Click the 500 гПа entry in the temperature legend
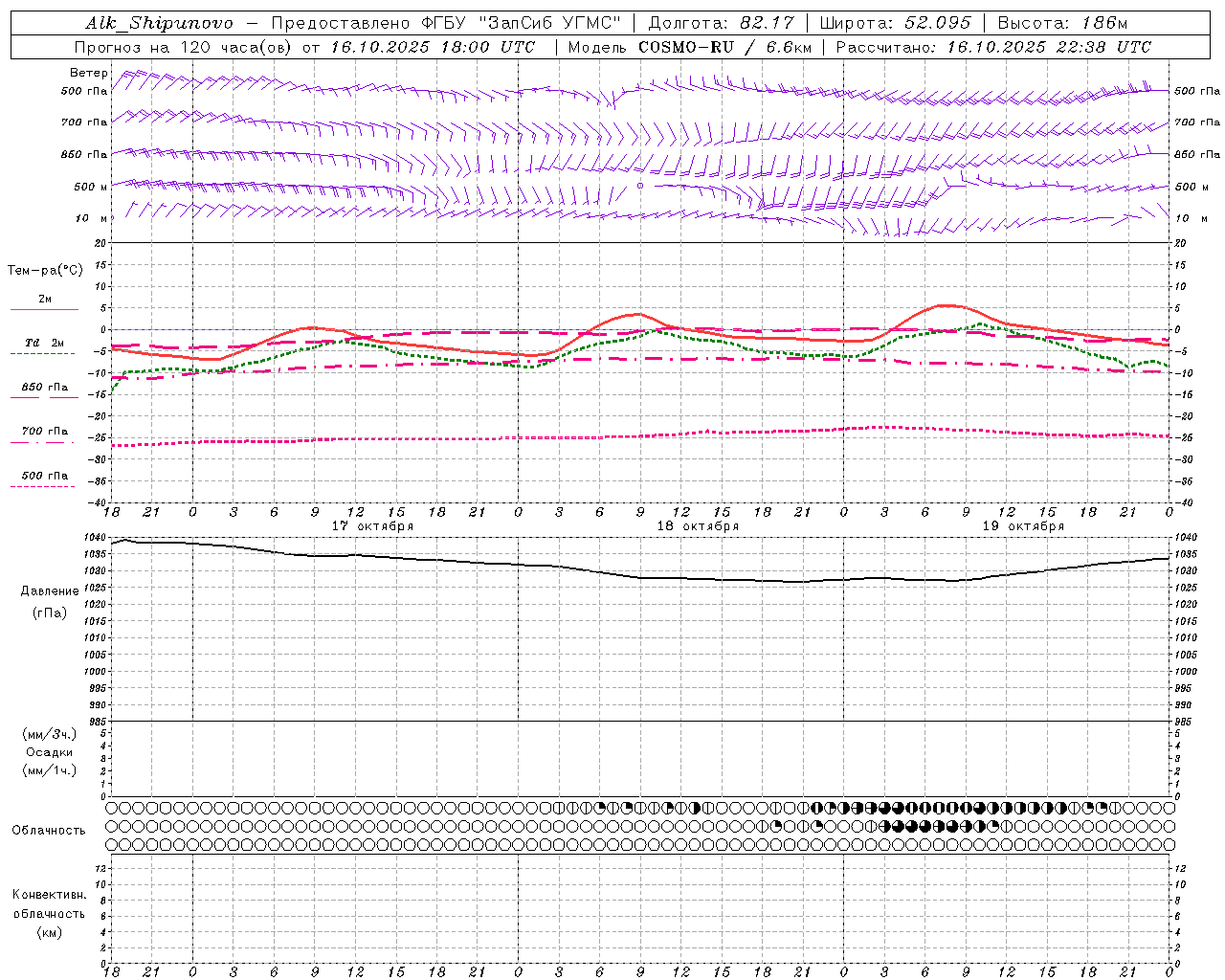Image resolution: width=1225 pixels, height=980 pixels. tap(45, 476)
